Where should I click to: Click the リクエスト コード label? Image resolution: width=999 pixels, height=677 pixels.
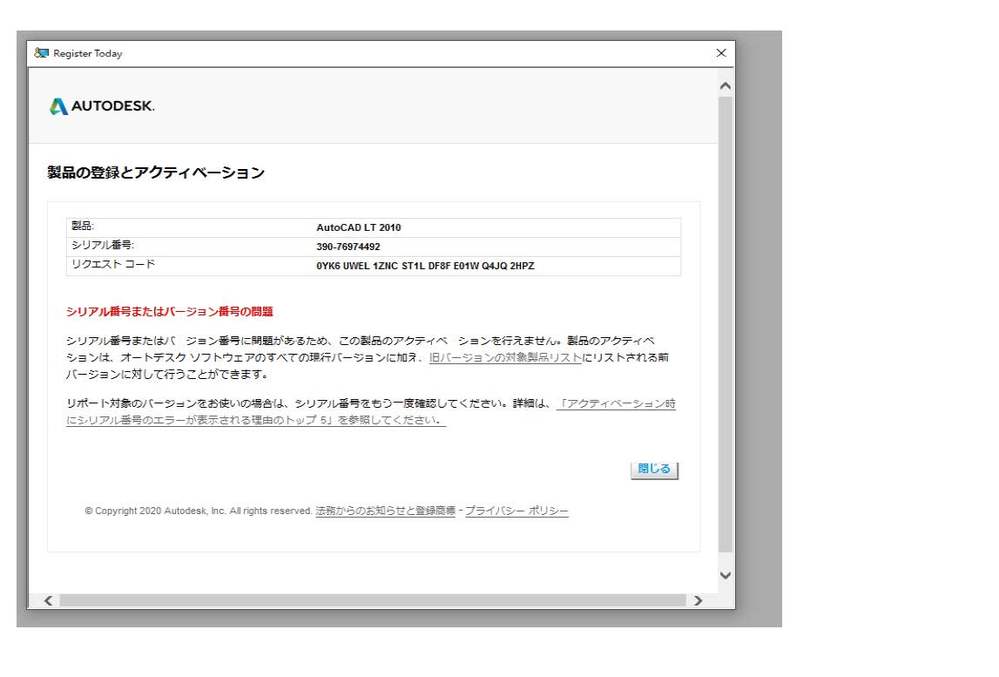tap(113, 264)
